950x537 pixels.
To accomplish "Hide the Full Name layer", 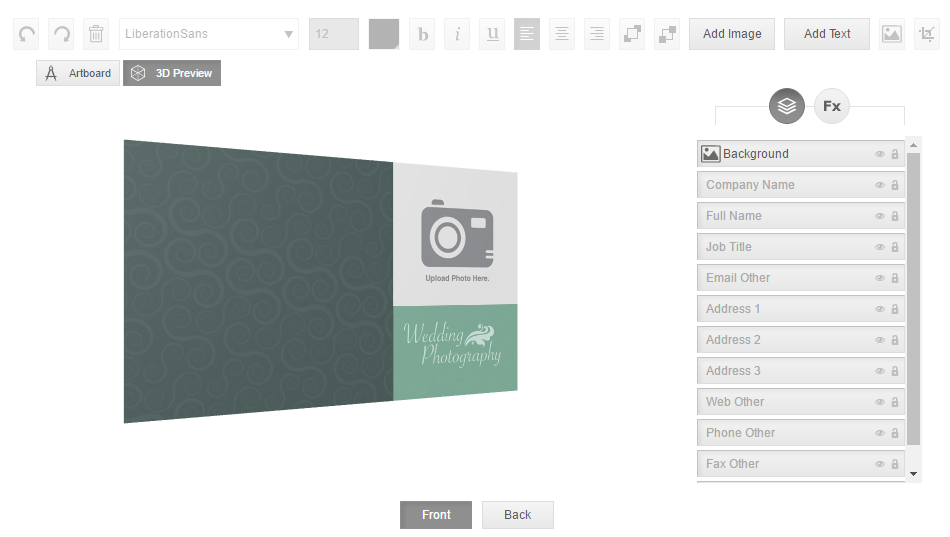I will 880,216.
